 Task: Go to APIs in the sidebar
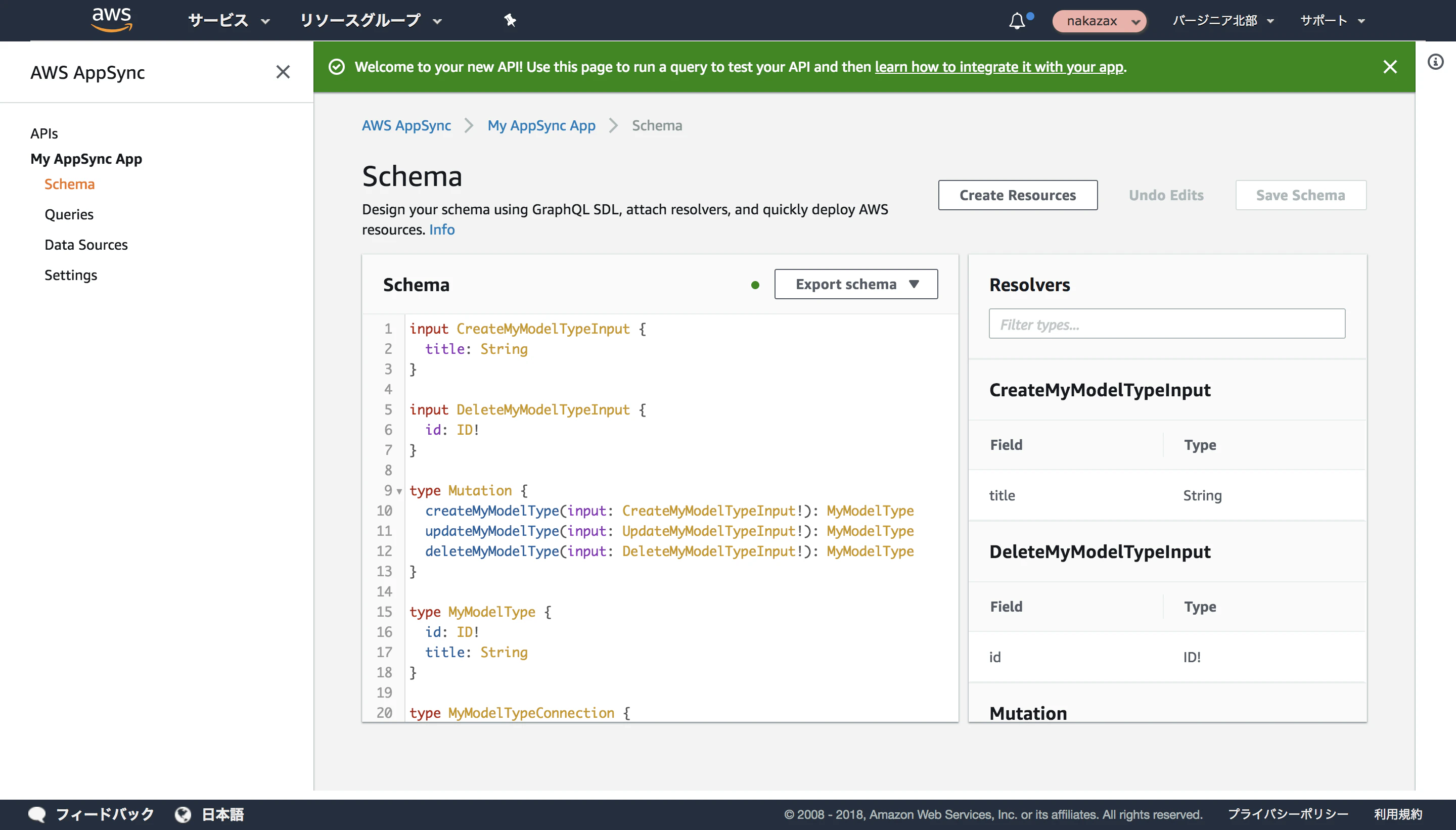point(44,133)
